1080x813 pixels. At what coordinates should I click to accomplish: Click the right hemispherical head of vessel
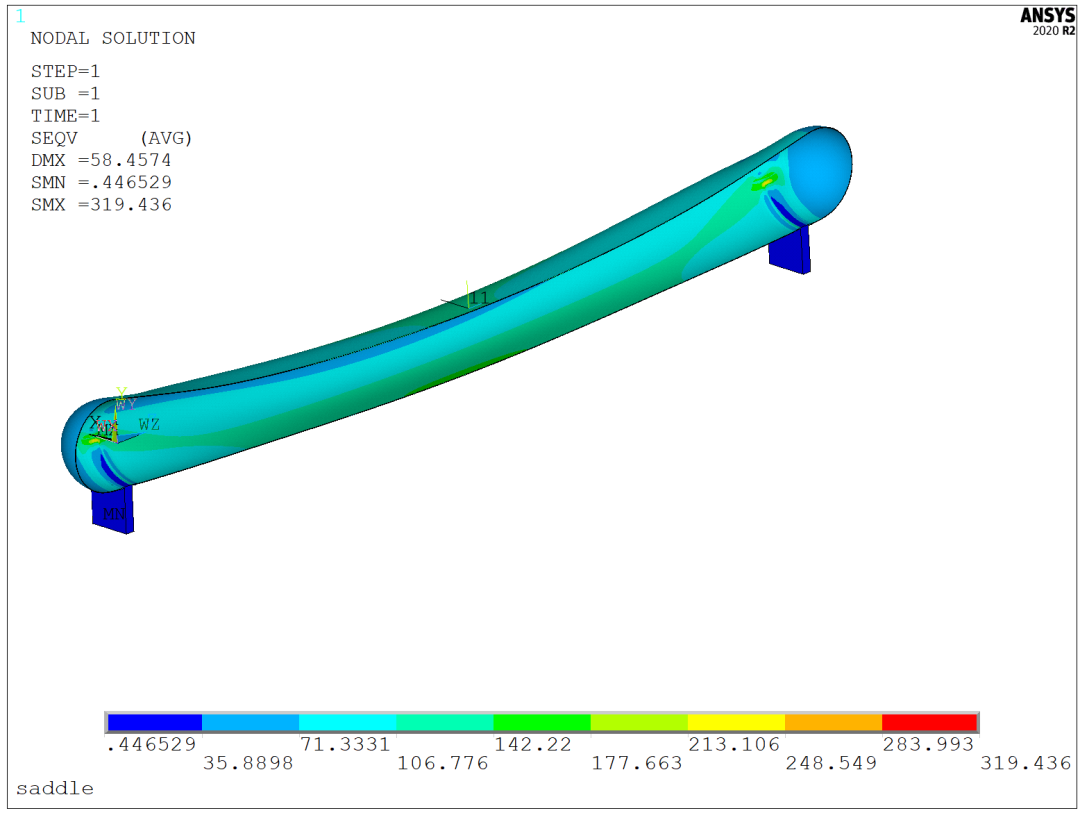(x=820, y=172)
